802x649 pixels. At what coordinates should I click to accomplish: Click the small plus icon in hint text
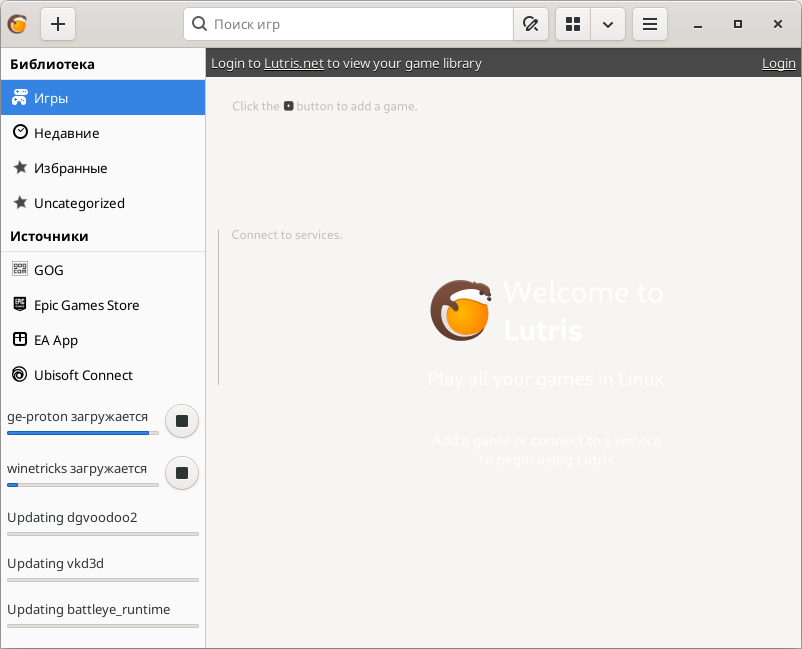click(288, 106)
